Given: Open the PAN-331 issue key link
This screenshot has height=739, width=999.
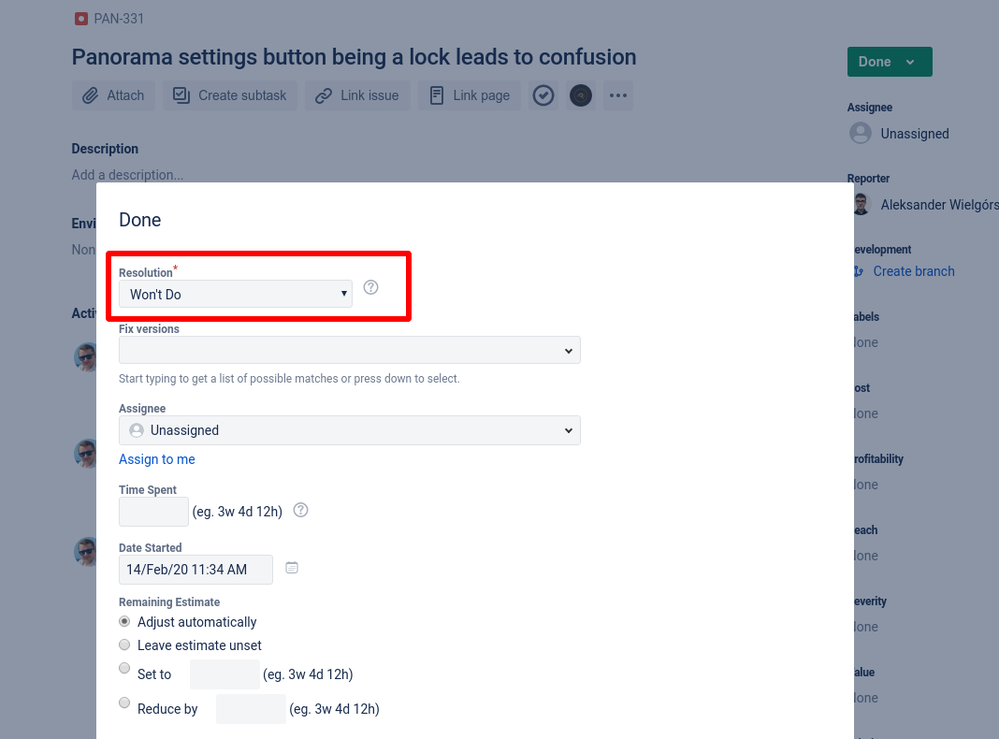Looking at the screenshot, I should (119, 19).
